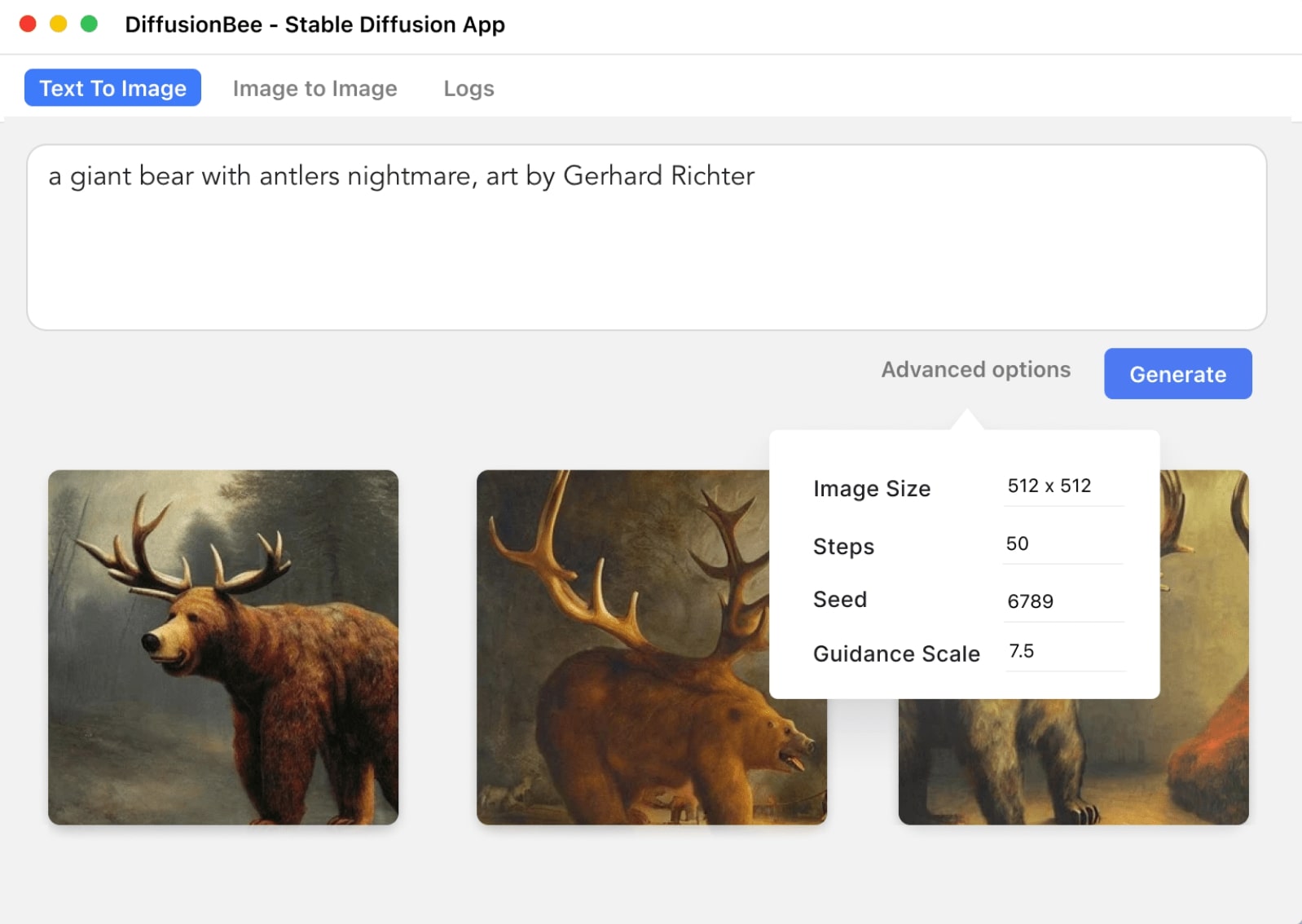Switch to the Text To Image tab
1302x924 pixels.
click(x=112, y=88)
